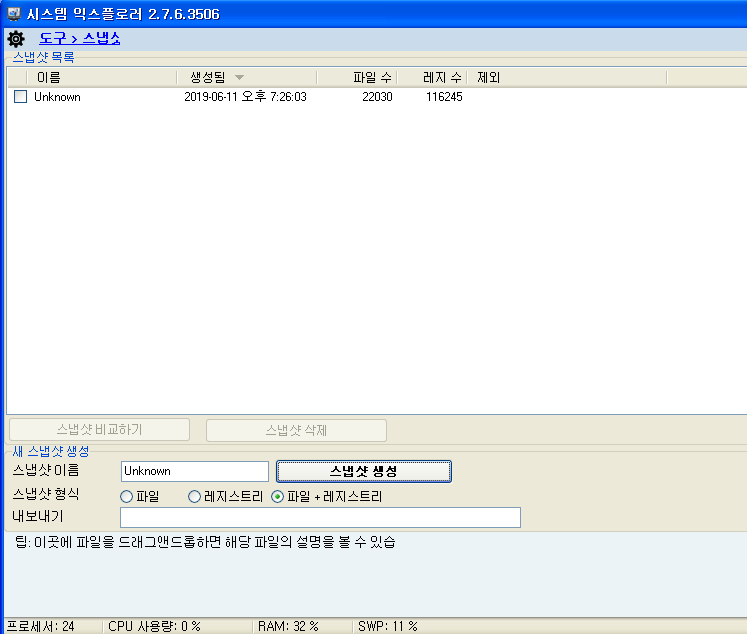Click the 레지 수 column header
Image resolution: width=747 pixels, height=634 pixels.
point(432,77)
